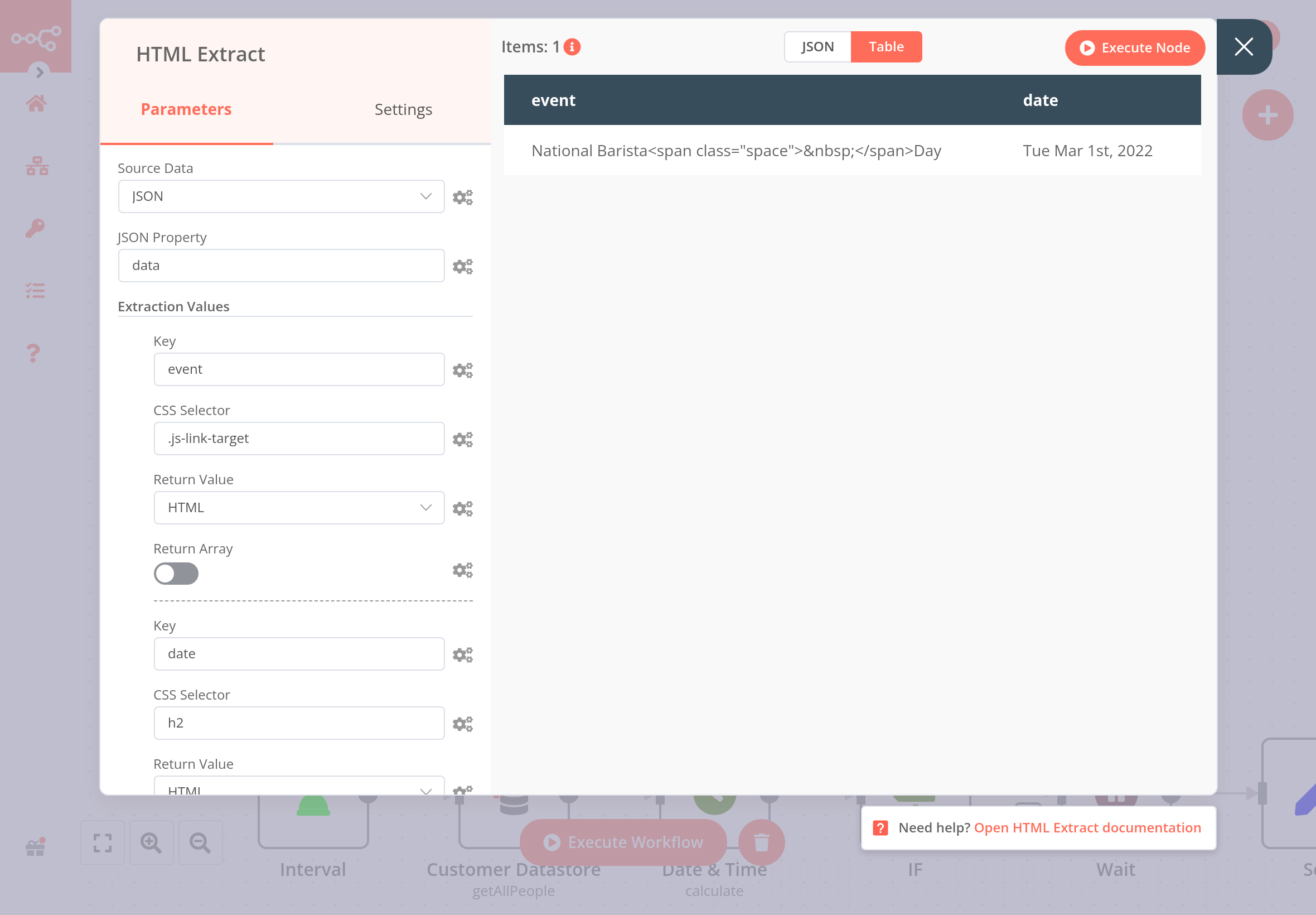Click the Execute Node button
This screenshot has width=1316, height=915.
coord(1134,48)
